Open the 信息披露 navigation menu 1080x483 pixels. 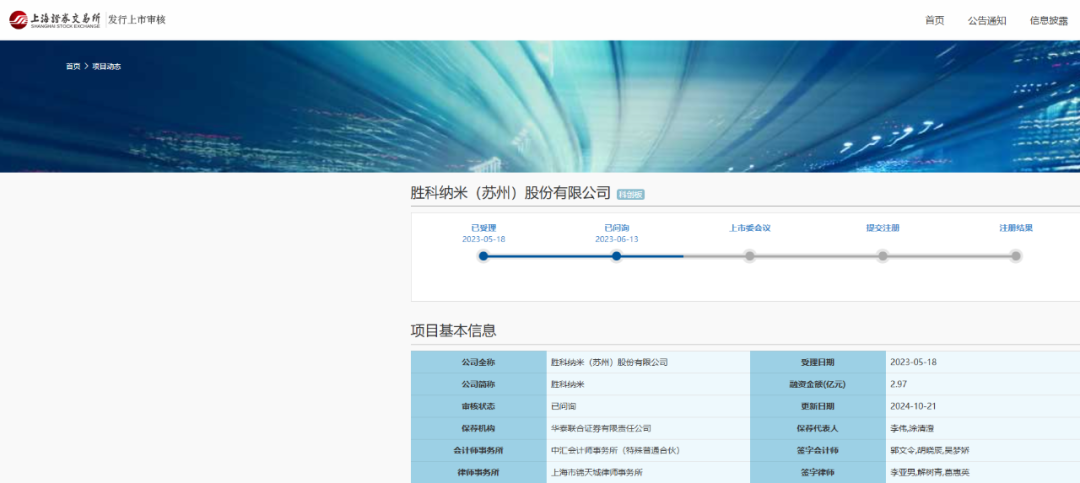(x=1049, y=21)
